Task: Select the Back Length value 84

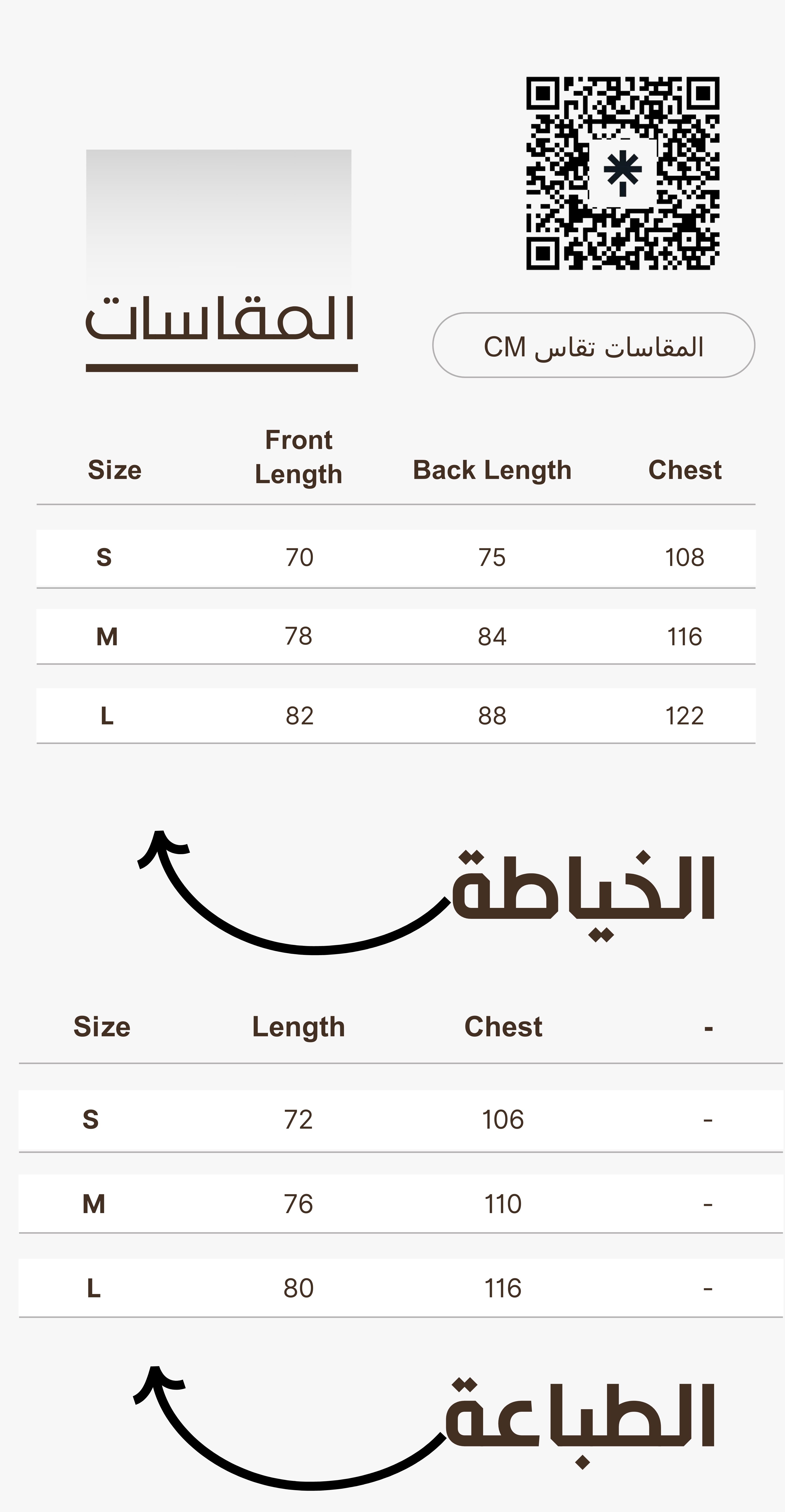Action: [x=492, y=636]
